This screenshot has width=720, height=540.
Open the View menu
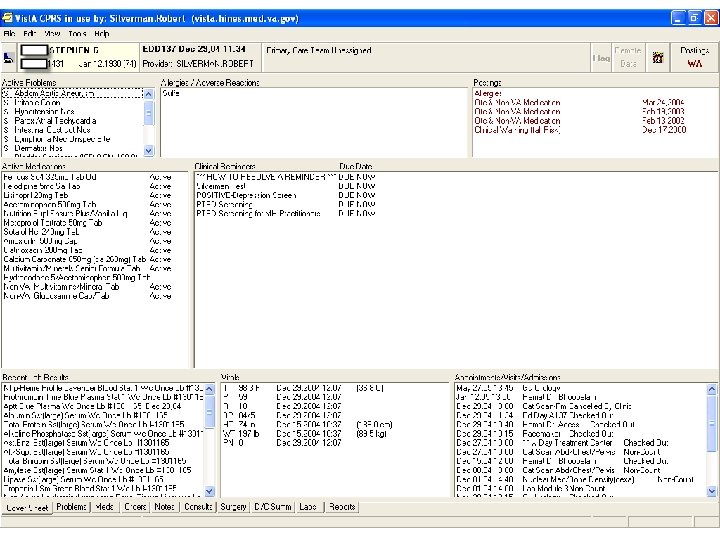53,33
